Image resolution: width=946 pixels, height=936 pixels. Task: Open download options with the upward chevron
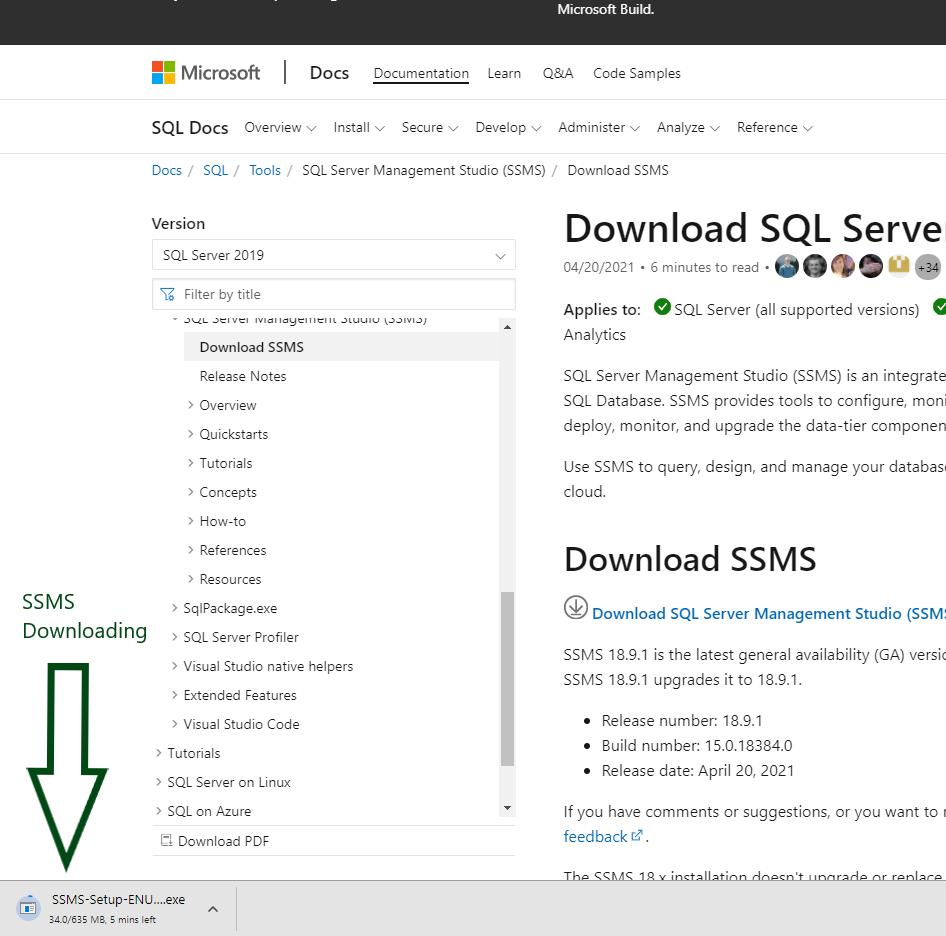[211, 908]
